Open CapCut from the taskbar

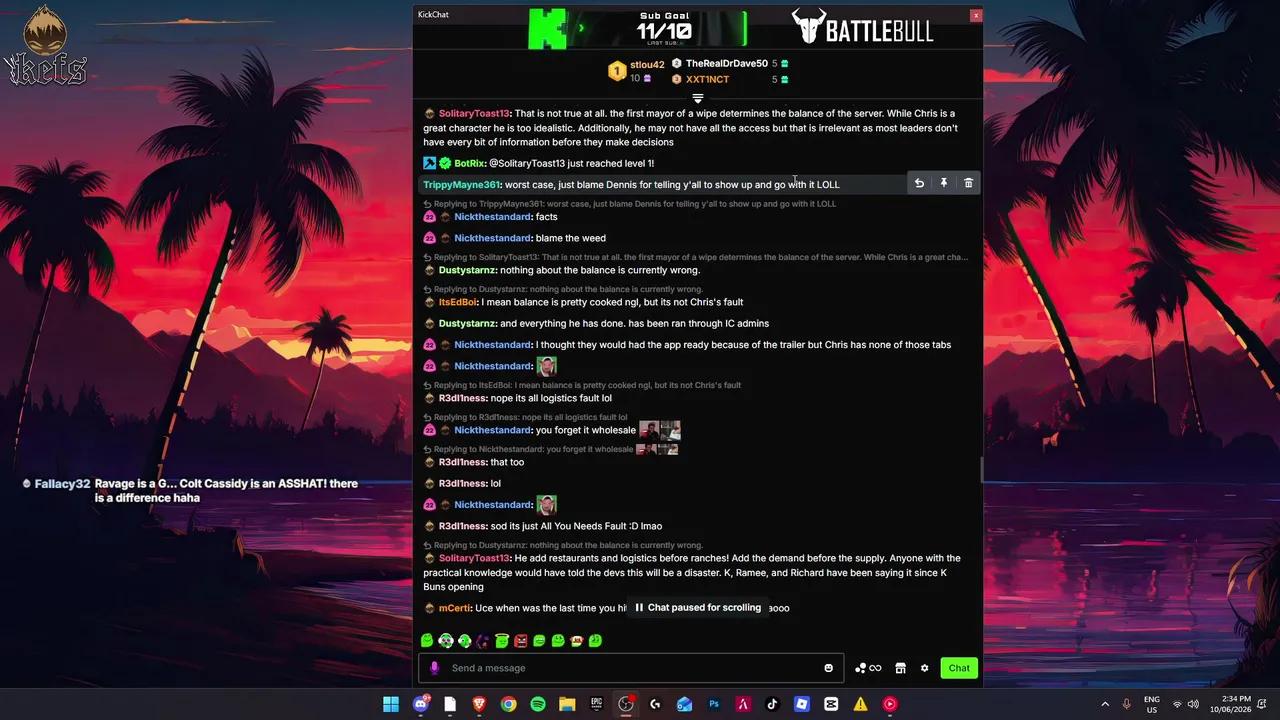click(831, 704)
